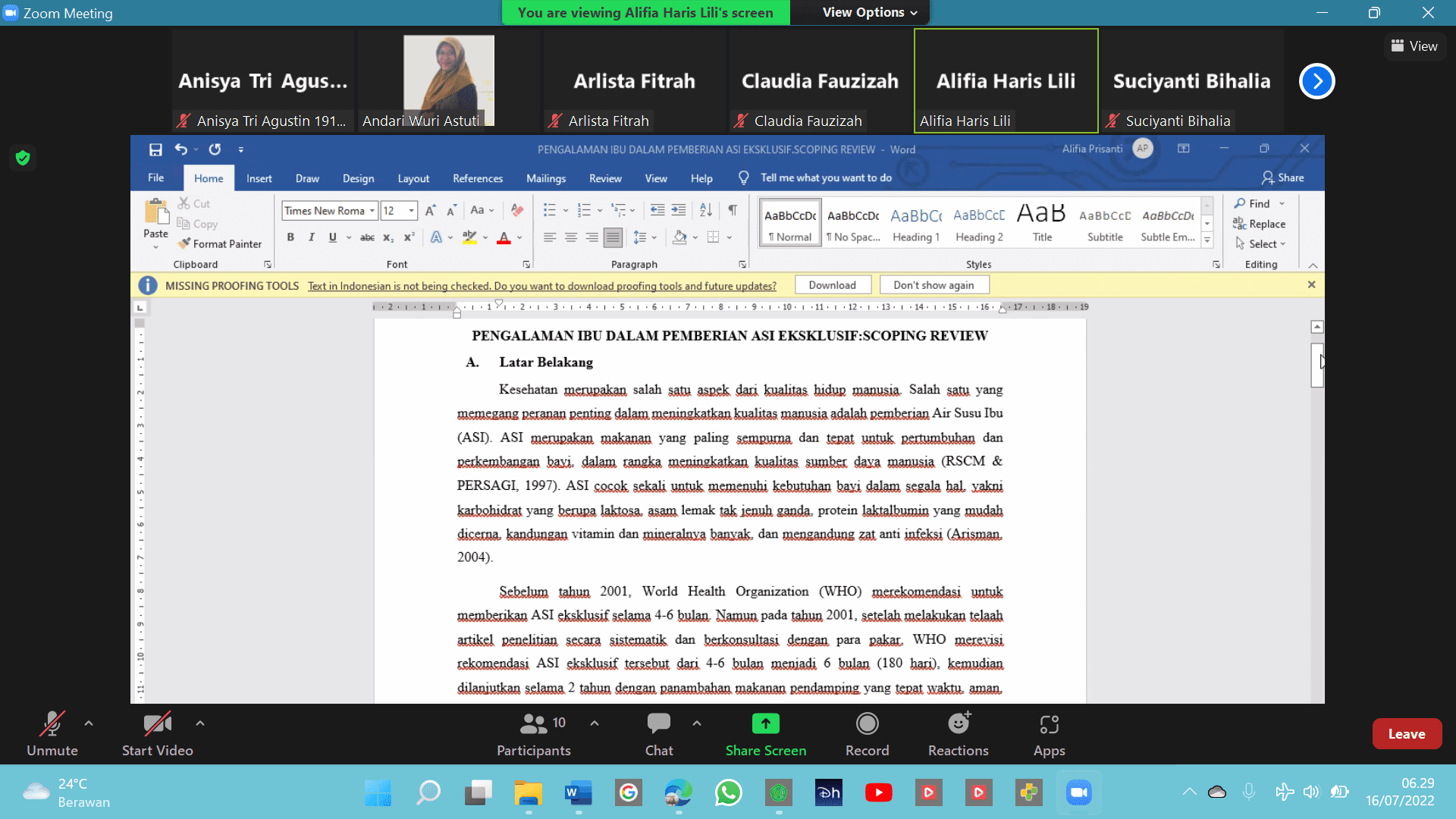Image resolution: width=1456 pixels, height=819 pixels.
Task: Click Don't show again button
Action: (934, 285)
